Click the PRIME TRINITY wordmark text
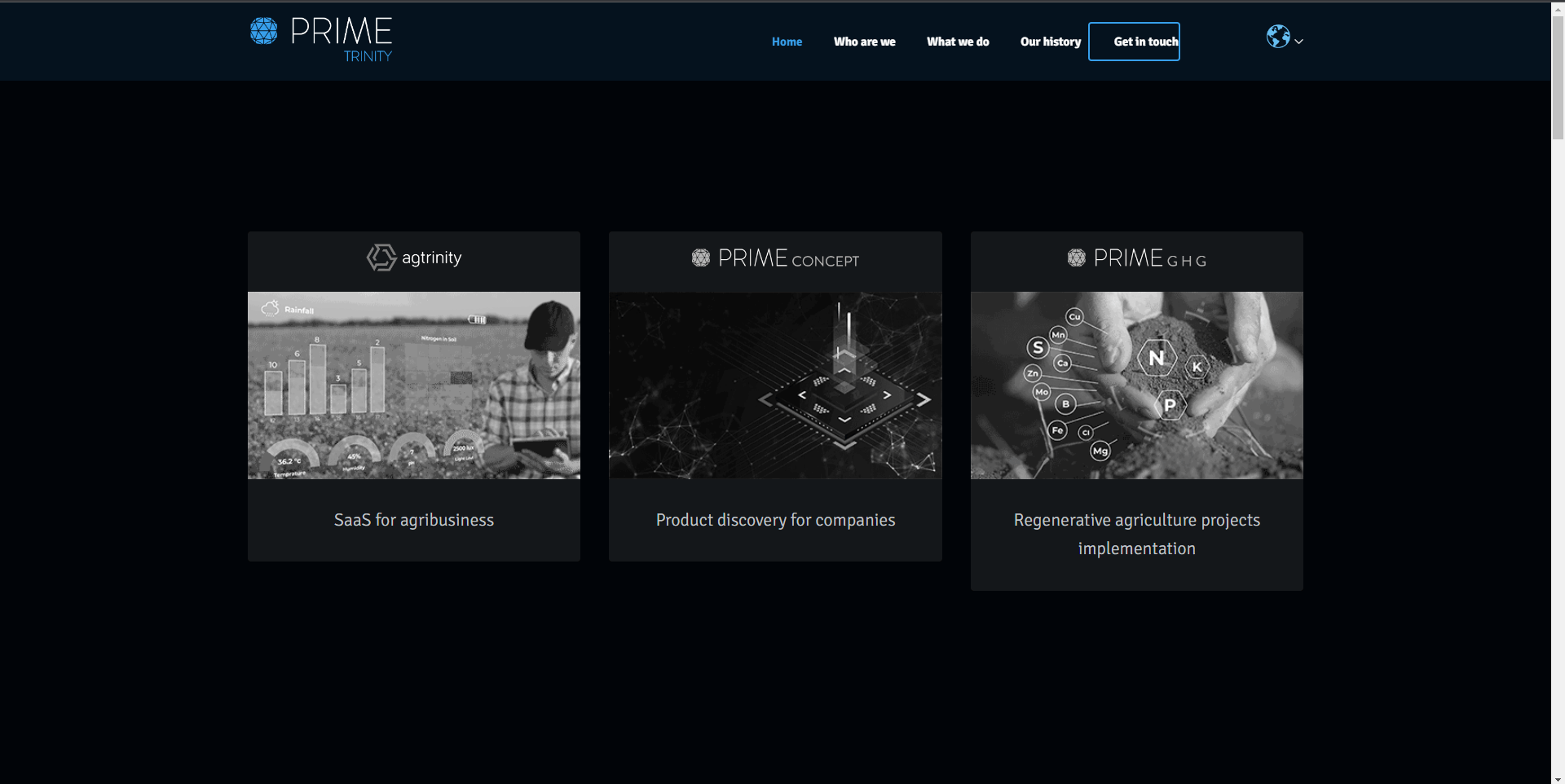This screenshot has width=1565, height=784. click(342, 38)
